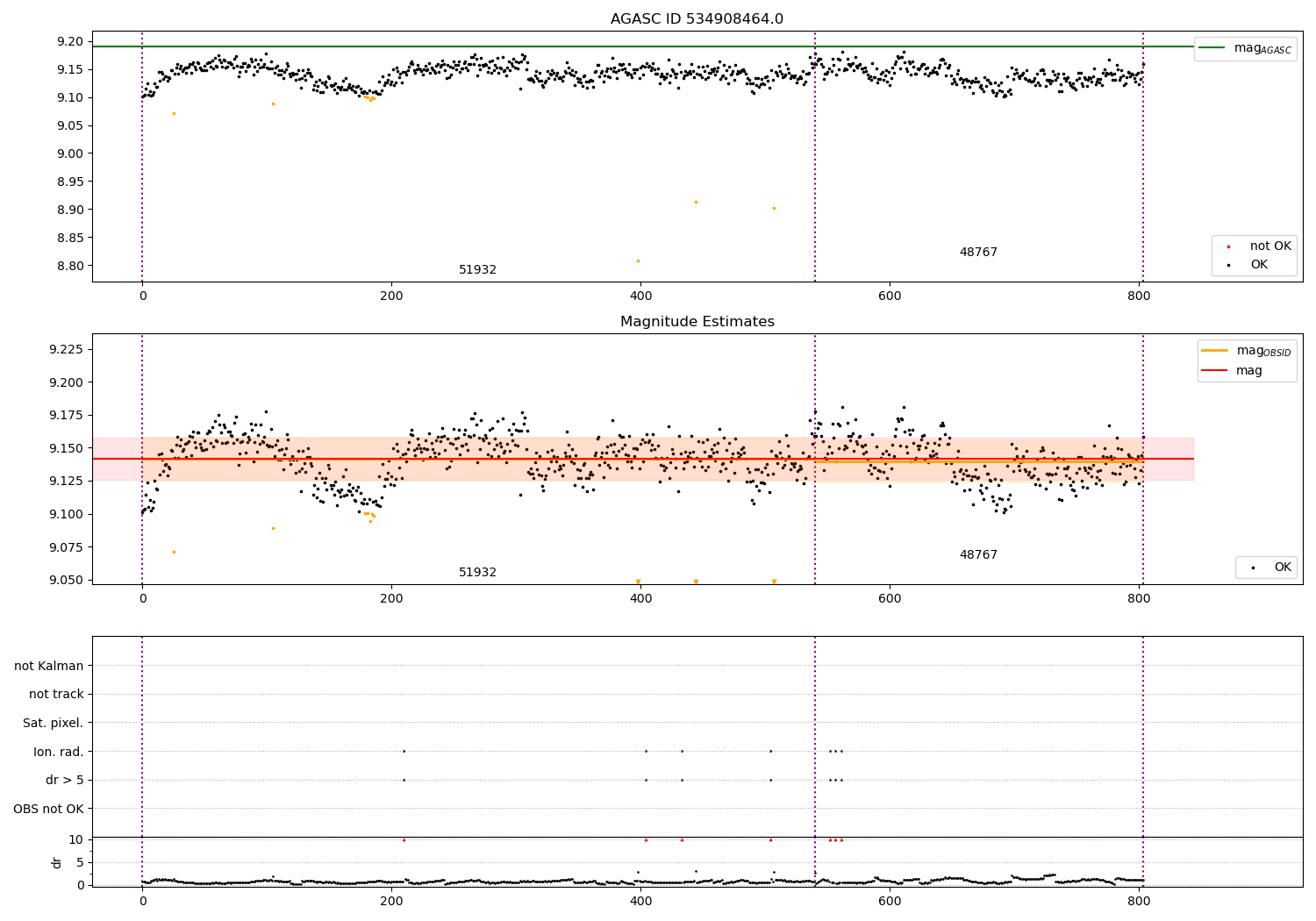
Task: Click the 'not Kalman' row label
Action: click(49, 666)
